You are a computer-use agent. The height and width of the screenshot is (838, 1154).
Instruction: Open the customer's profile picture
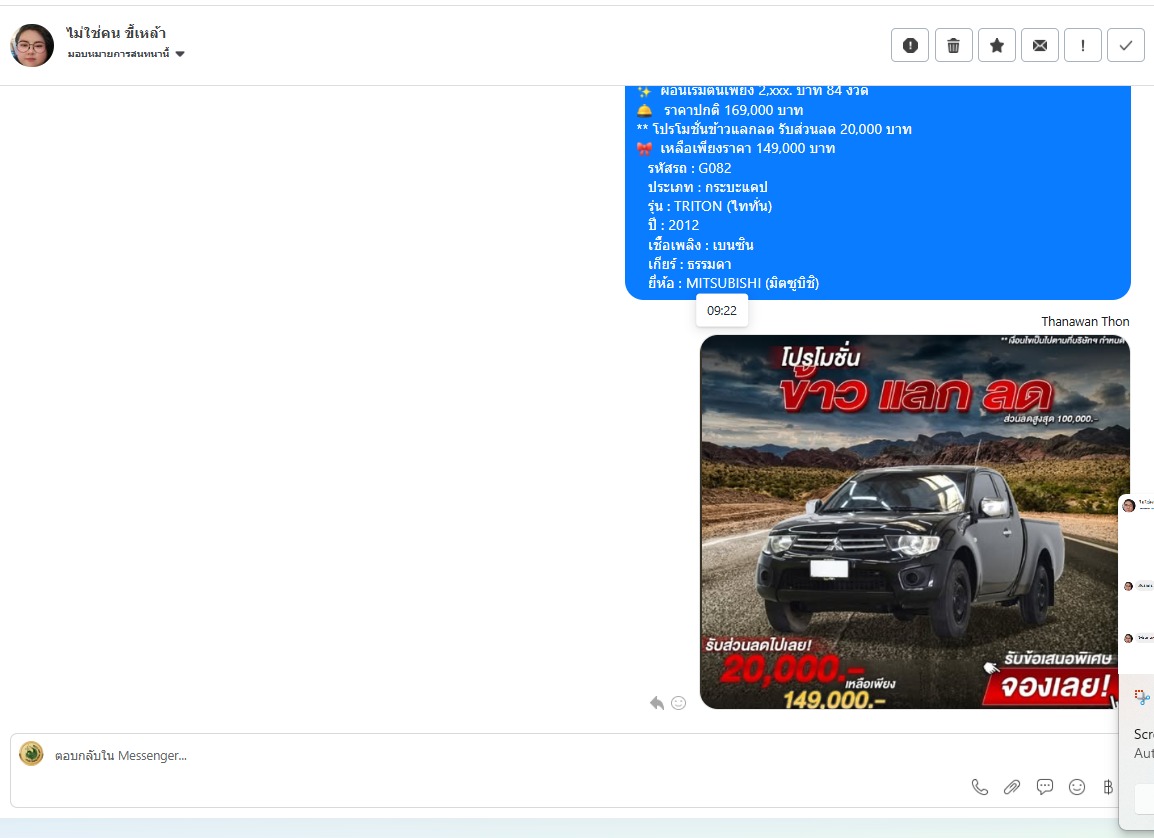32,46
